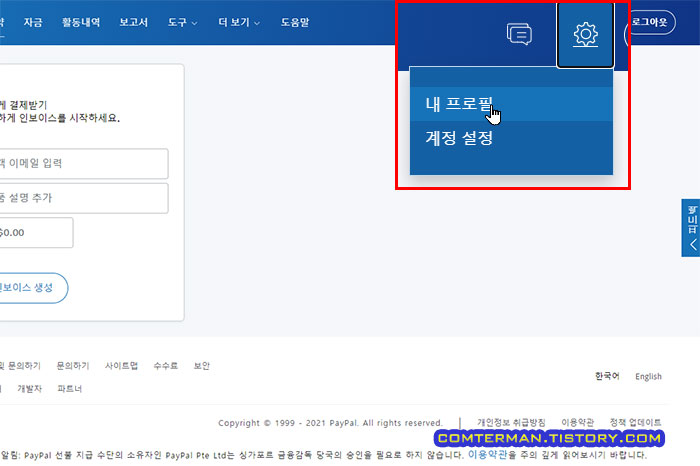This screenshot has height=466, width=700.
Task: Open the messages chat bubble icon
Action: (x=519, y=34)
